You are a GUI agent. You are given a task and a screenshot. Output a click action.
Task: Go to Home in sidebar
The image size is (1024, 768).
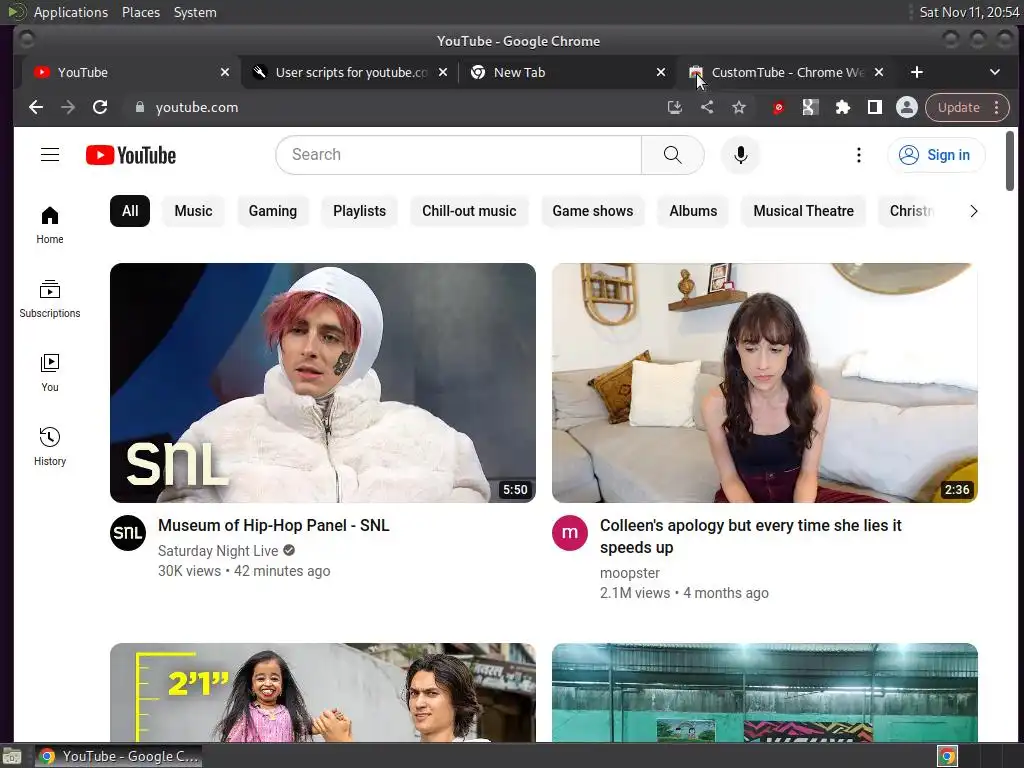pos(50,225)
